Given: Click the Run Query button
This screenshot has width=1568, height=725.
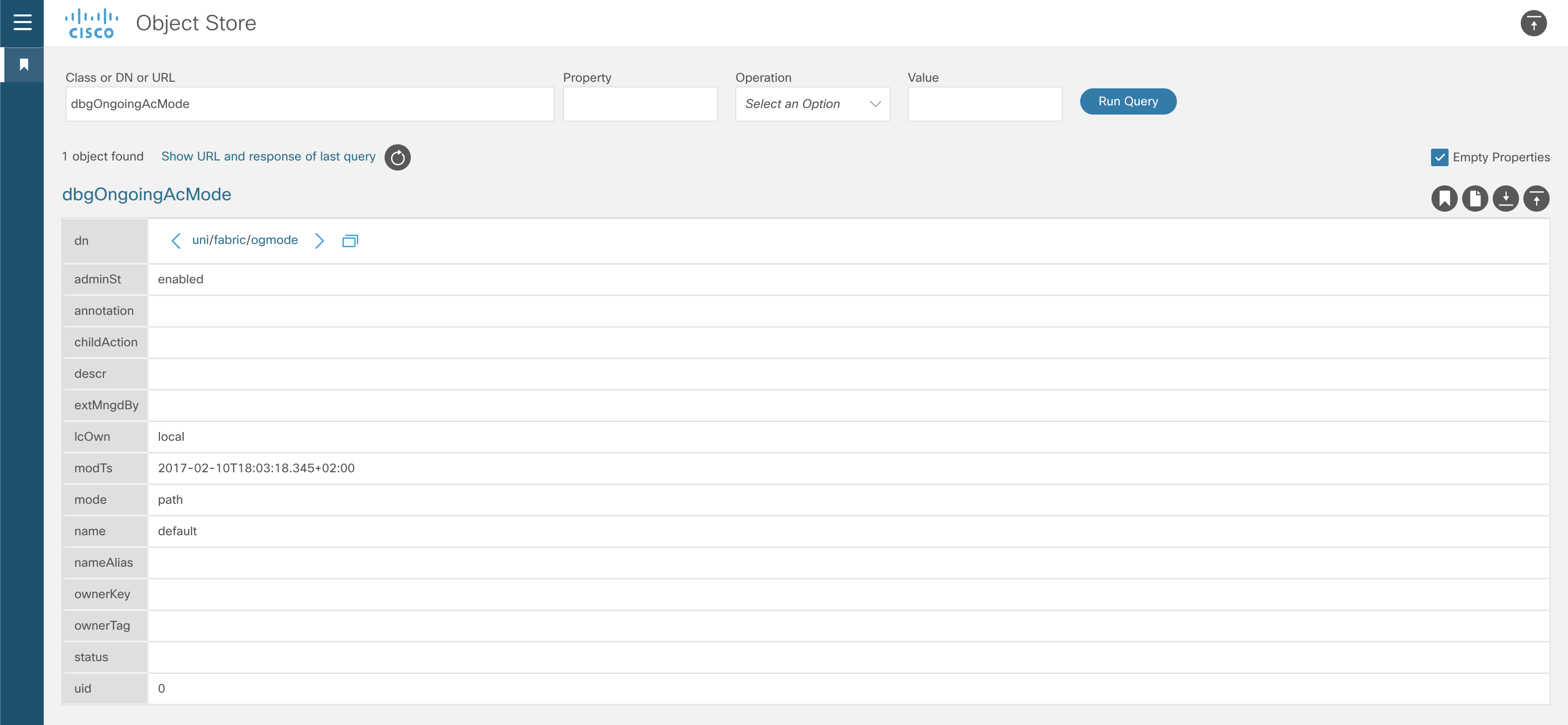Looking at the screenshot, I should tap(1127, 101).
